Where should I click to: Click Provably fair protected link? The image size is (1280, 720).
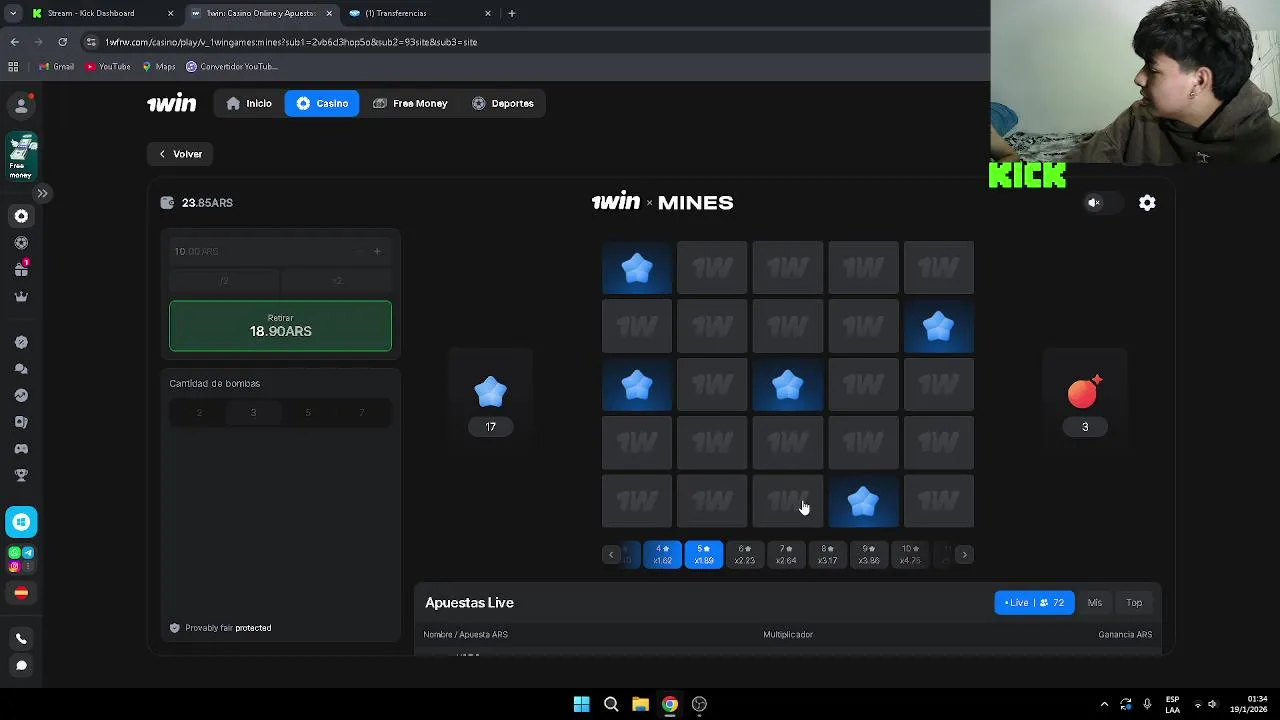(x=220, y=628)
